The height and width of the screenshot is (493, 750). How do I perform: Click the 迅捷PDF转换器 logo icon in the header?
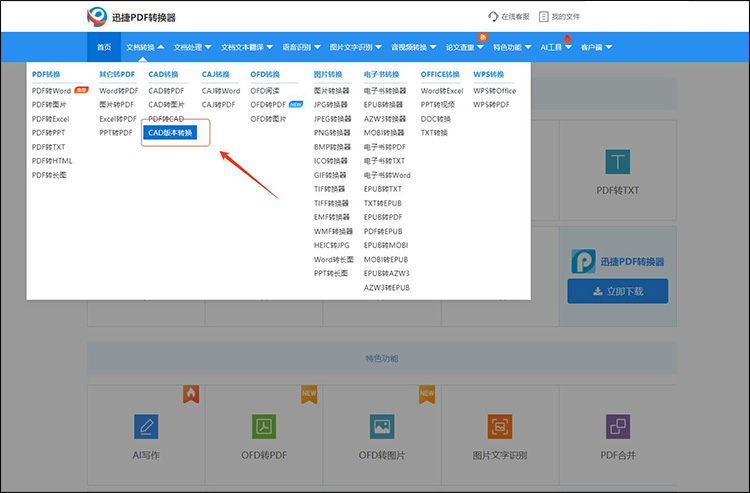(97, 17)
